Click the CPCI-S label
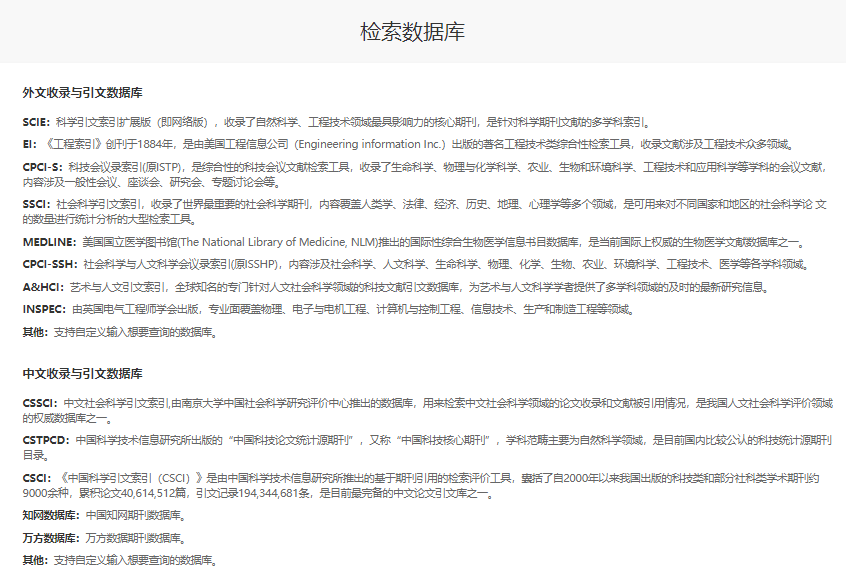The width and height of the screenshot is (846, 587). pyautogui.click(x=43, y=167)
